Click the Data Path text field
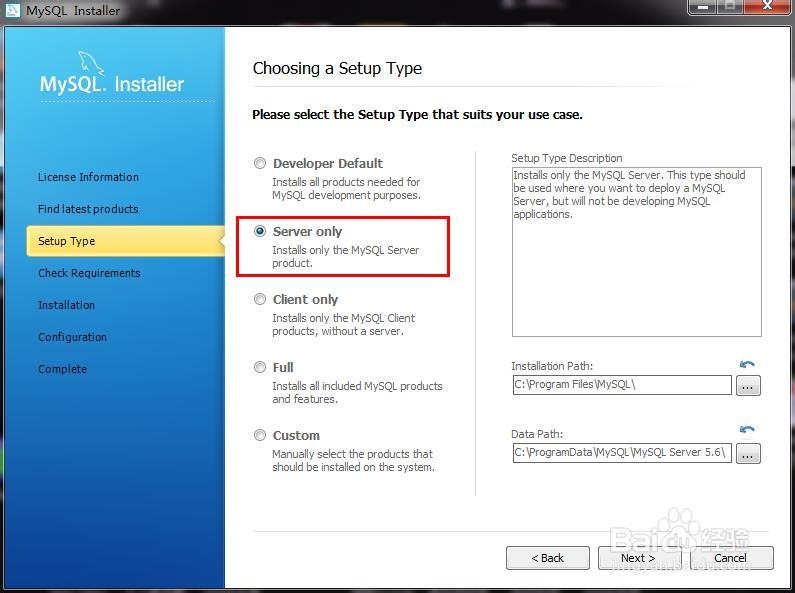The image size is (795, 593). coord(622,453)
